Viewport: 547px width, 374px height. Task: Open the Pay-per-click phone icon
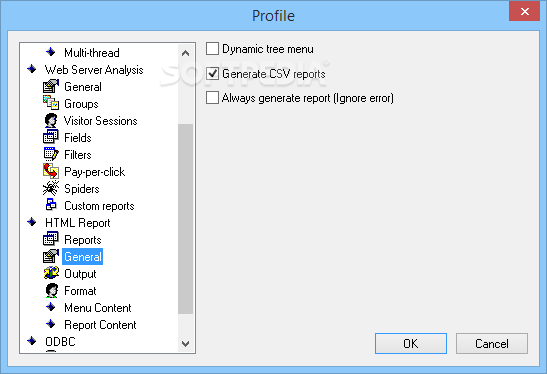point(51,171)
